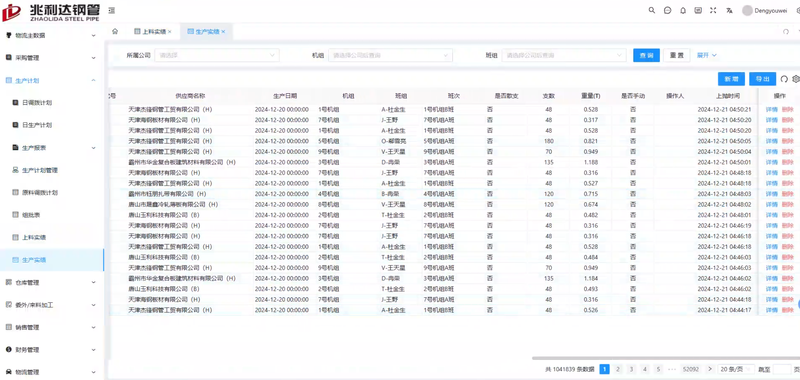This screenshot has width=800, height=380.
Task: Click the 重置 button
Action: click(677, 55)
